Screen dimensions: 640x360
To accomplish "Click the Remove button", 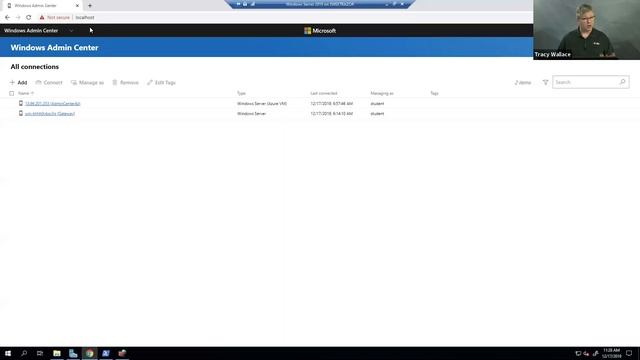I will tap(125, 82).
